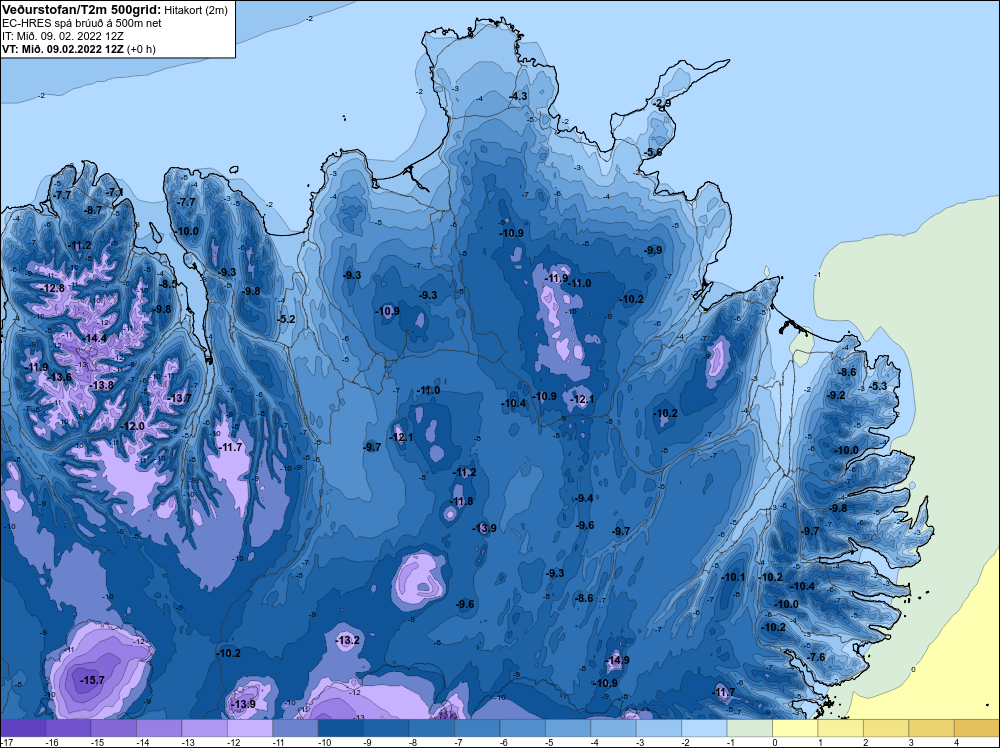
Task: Select the -2.9 reading in the northeast
Action: coord(663,103)
